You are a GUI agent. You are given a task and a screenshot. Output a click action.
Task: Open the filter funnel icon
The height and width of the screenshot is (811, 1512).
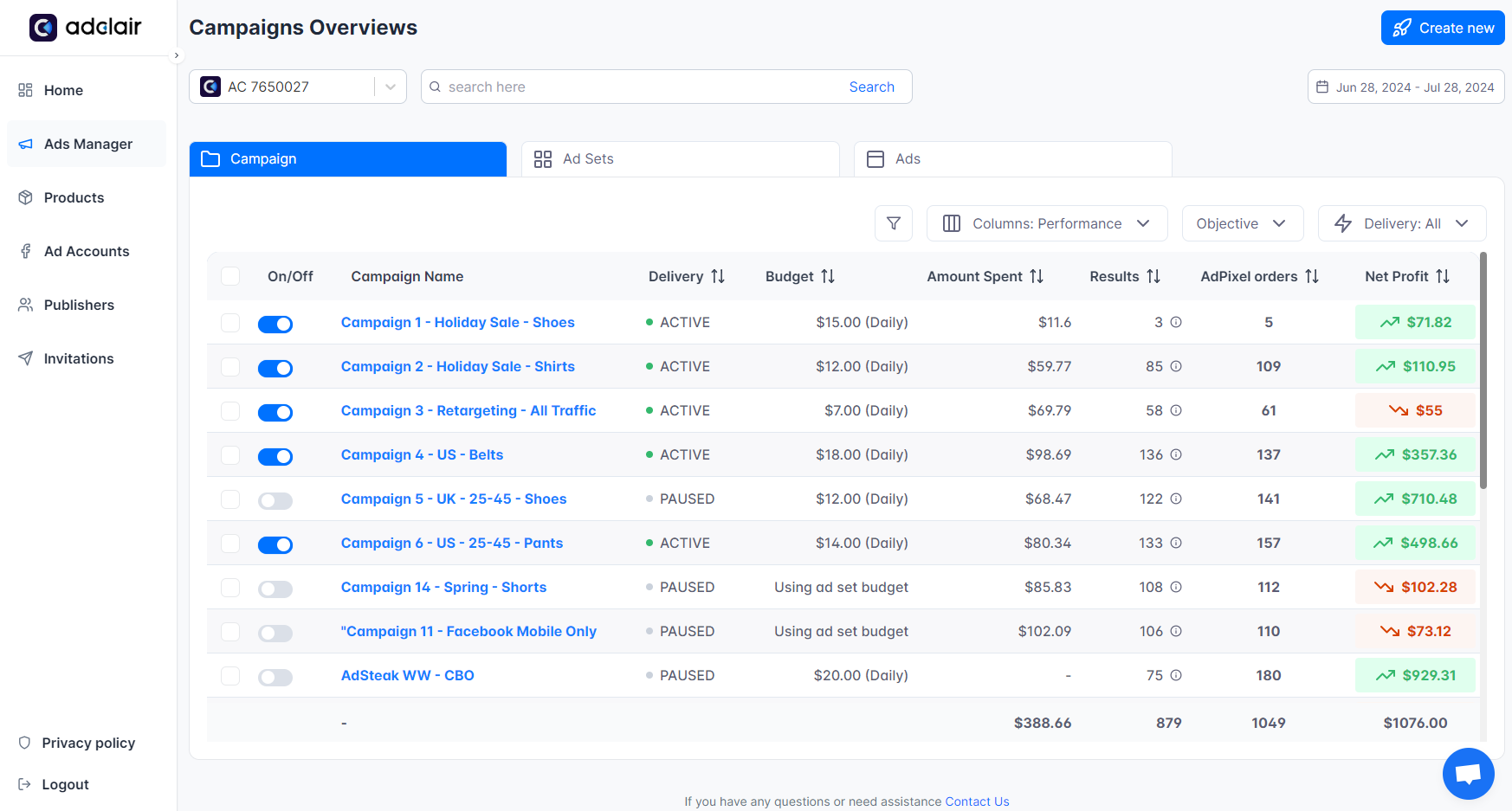pyautogui.click(x=894, y=223)
